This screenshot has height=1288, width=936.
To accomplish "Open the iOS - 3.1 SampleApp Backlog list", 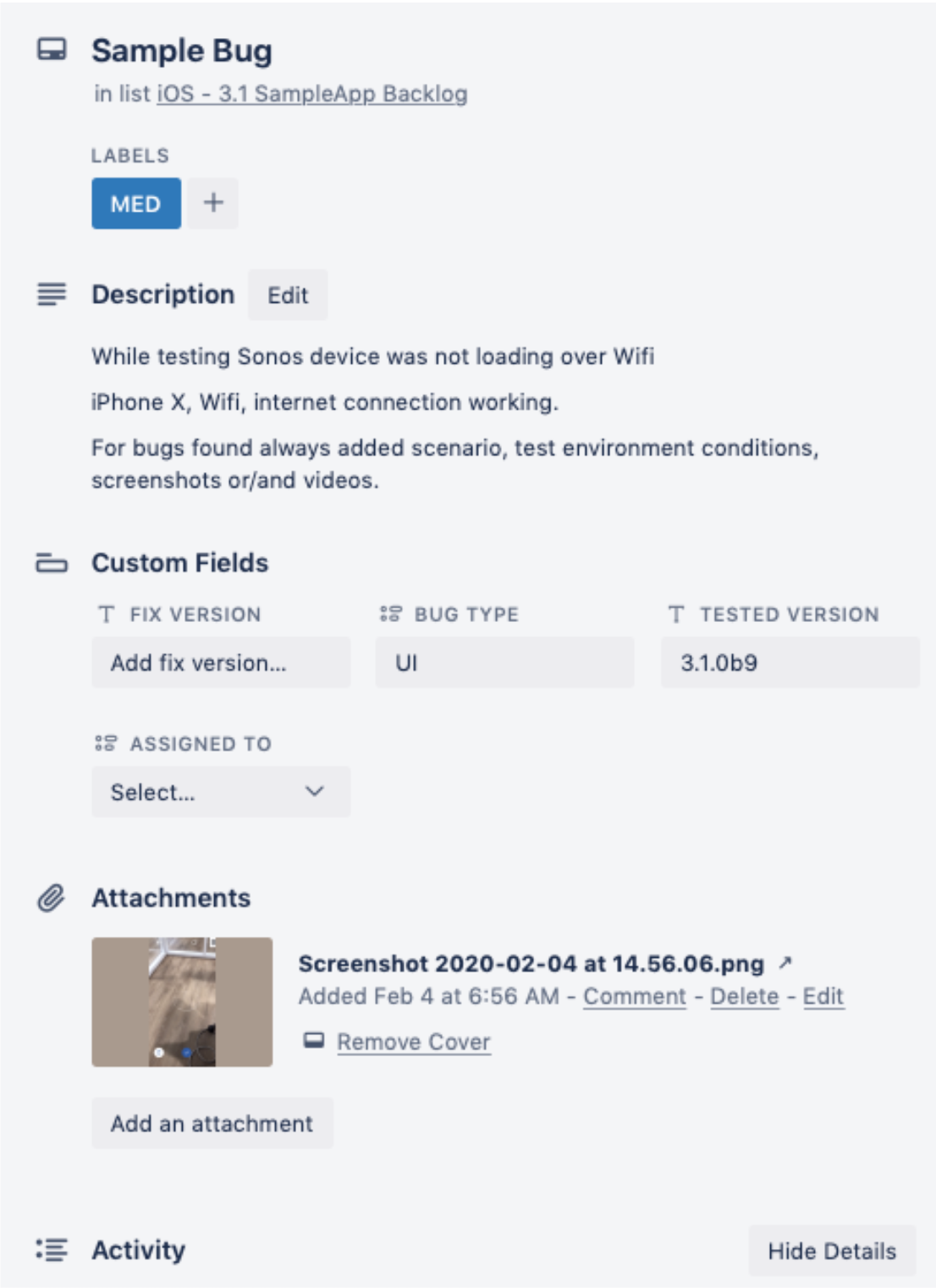I will click(312, 94).
